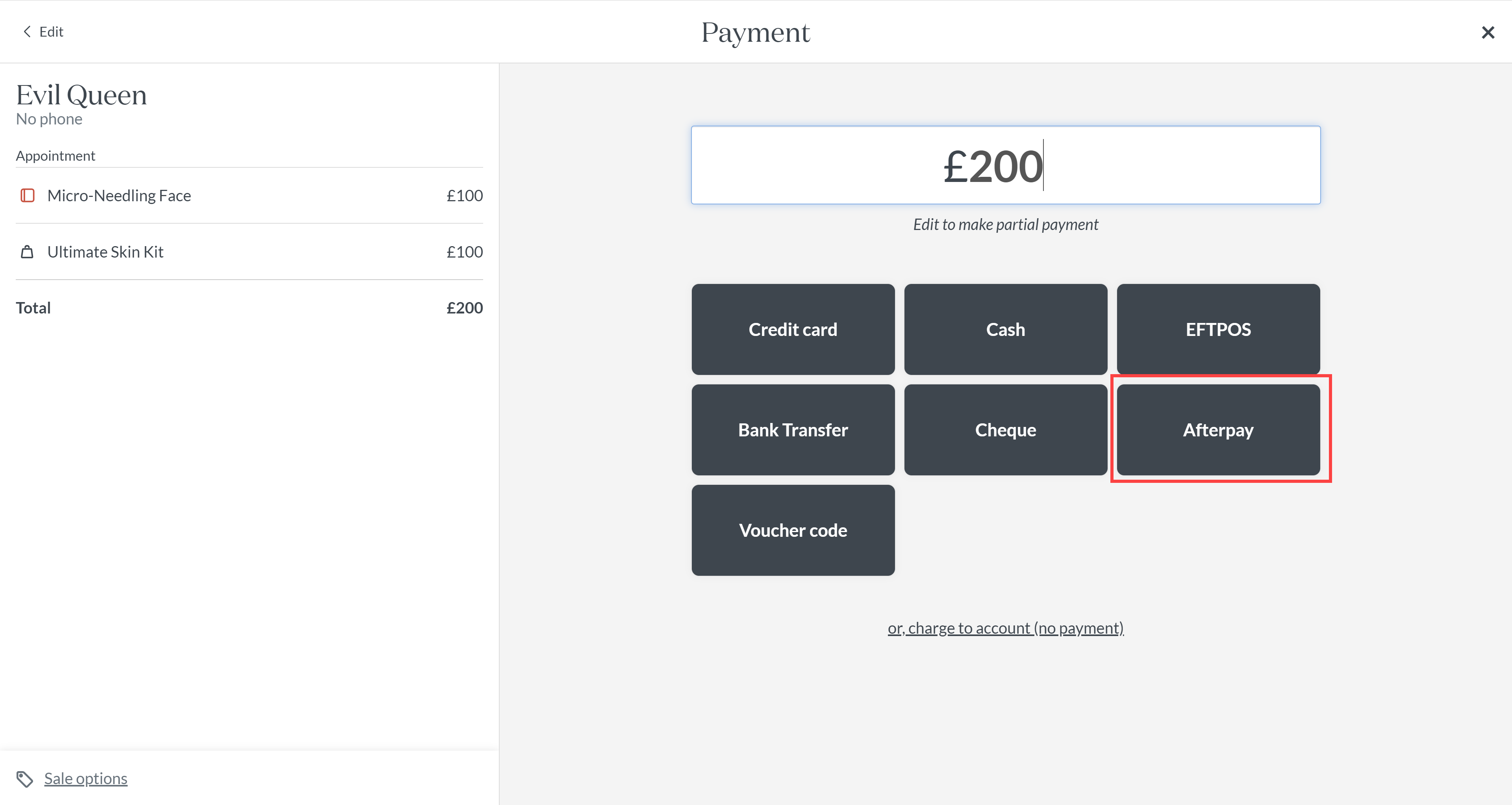Click the back chevron next to Edit
This screenshot has height=805, width=1512.
pos(26,31)
